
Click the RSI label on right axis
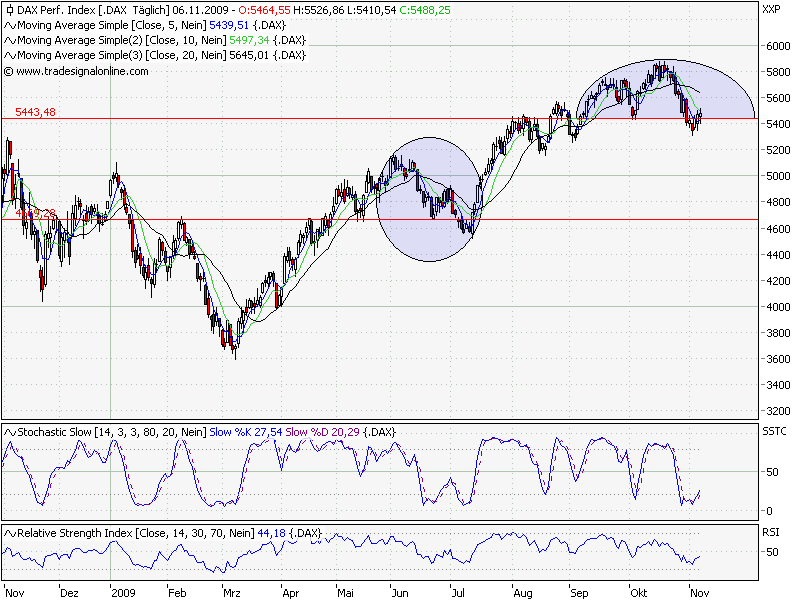point(770,532)
